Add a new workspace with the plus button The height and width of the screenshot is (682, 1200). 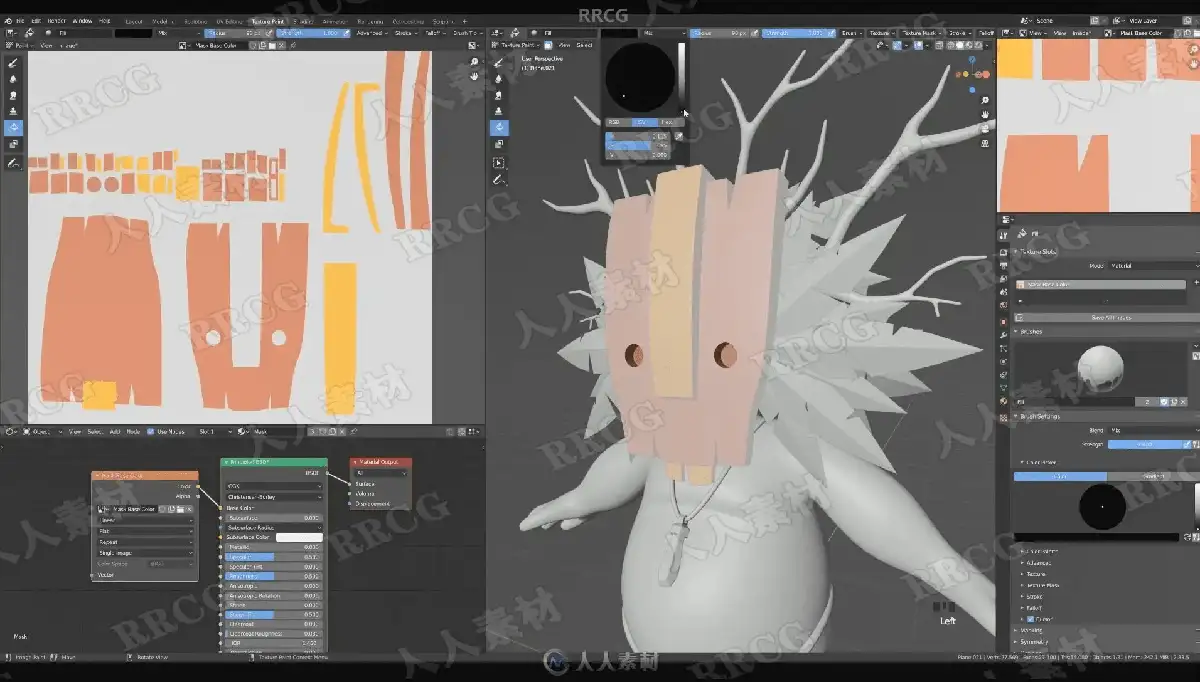coord(463,20)
